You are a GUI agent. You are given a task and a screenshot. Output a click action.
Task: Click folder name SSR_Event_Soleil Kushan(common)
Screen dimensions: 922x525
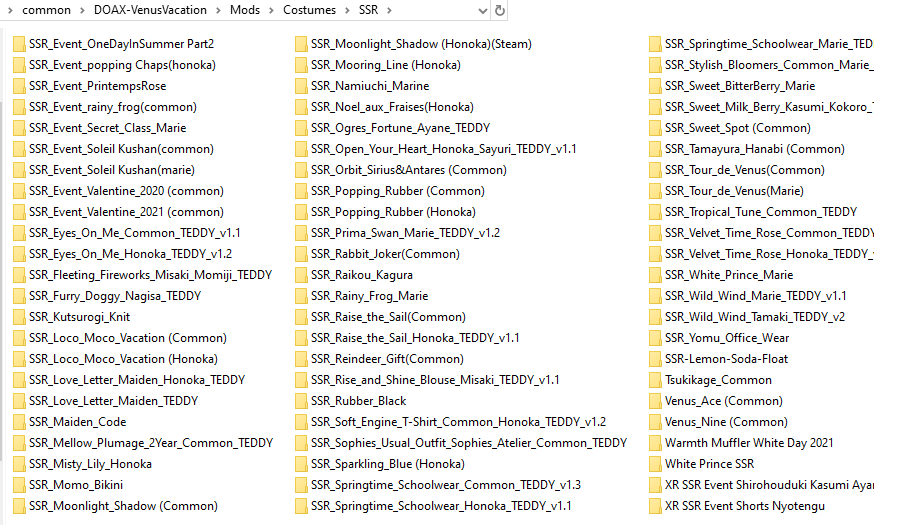coord(121,149)
